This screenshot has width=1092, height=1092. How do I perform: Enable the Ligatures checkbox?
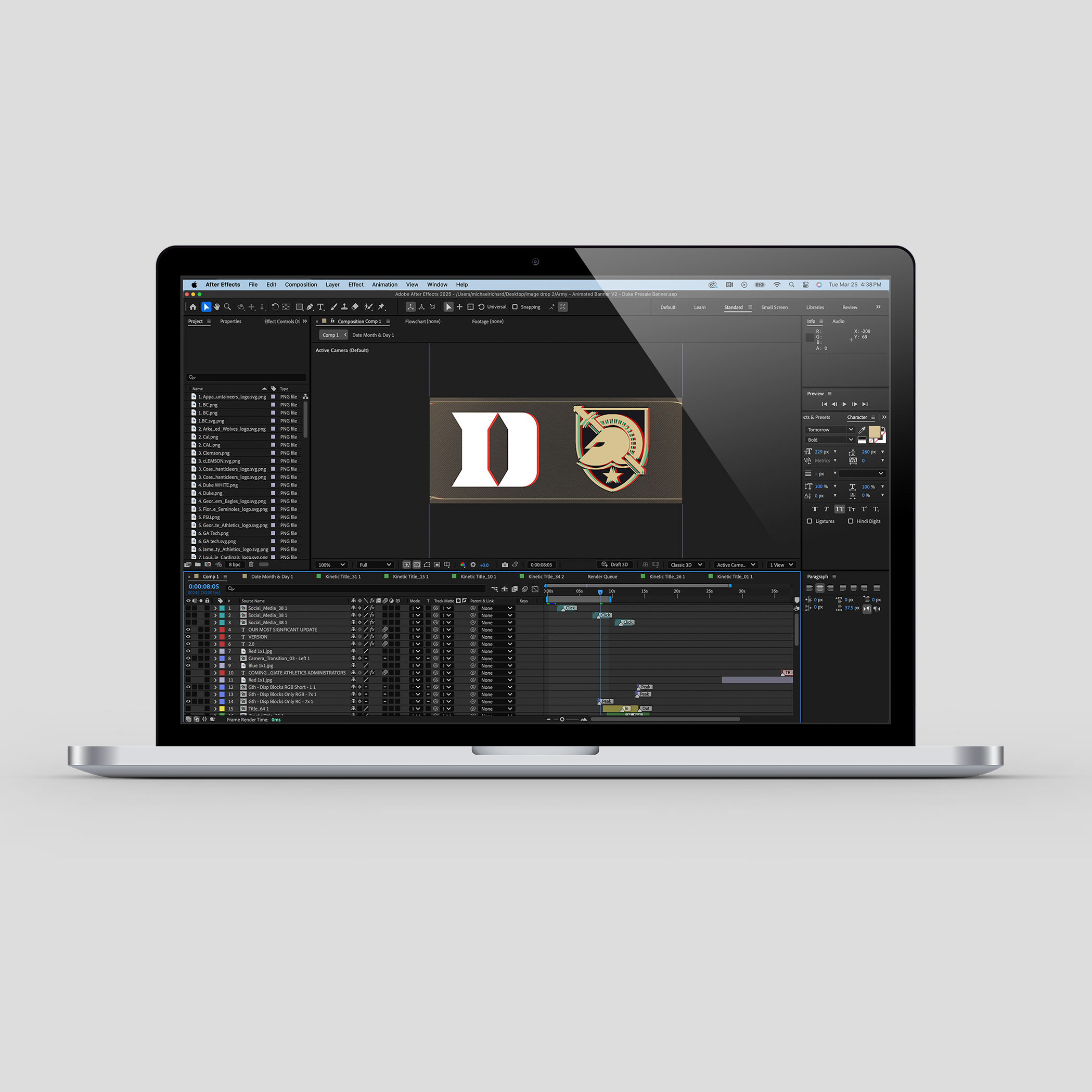(x=810, y=521)
